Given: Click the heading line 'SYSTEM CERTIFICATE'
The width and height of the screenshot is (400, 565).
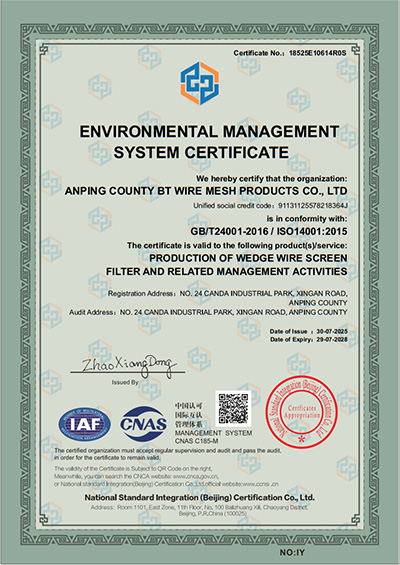Looking at the screenshot, I should pyautogui.click(x=201, y=152).
